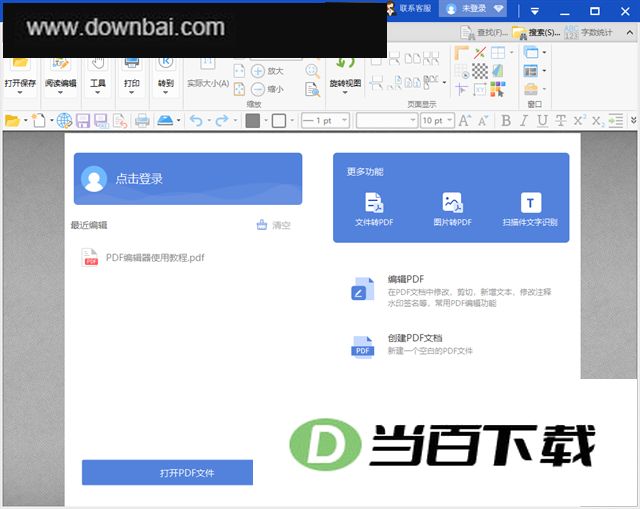The height and width of the screenshot is (509, 640).
Task: Click the gray fill color swatch
Action: (253, 121)
